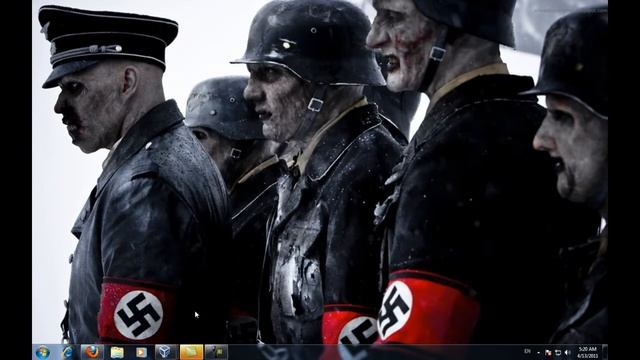Viewport: 640px width, 360px height.
Task: Open the speaker volume control
Action: pyautogui.click(x=567, y=352)
